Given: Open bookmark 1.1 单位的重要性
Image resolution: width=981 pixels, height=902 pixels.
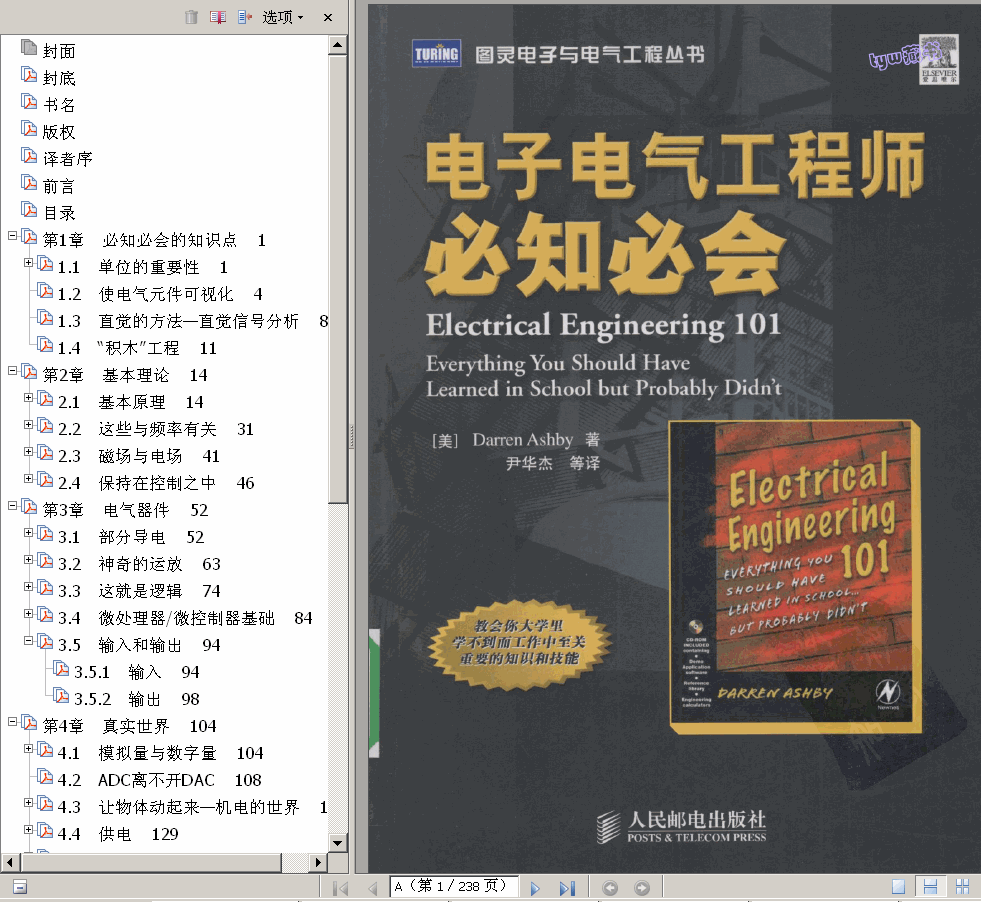Looking at the screenshot, I should (x=143, y=267).
